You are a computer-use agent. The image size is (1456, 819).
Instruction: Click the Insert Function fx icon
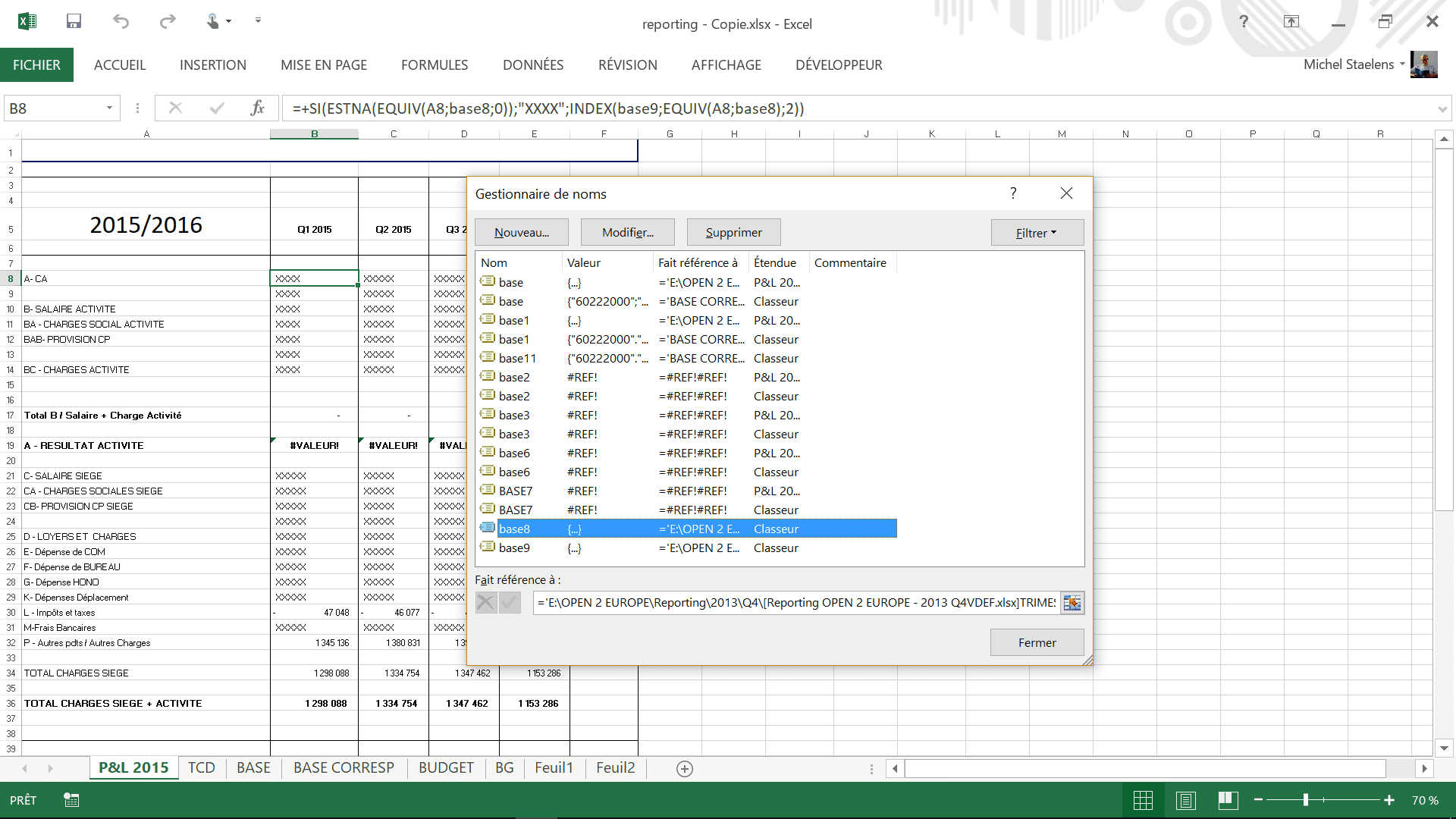(257, 108)
